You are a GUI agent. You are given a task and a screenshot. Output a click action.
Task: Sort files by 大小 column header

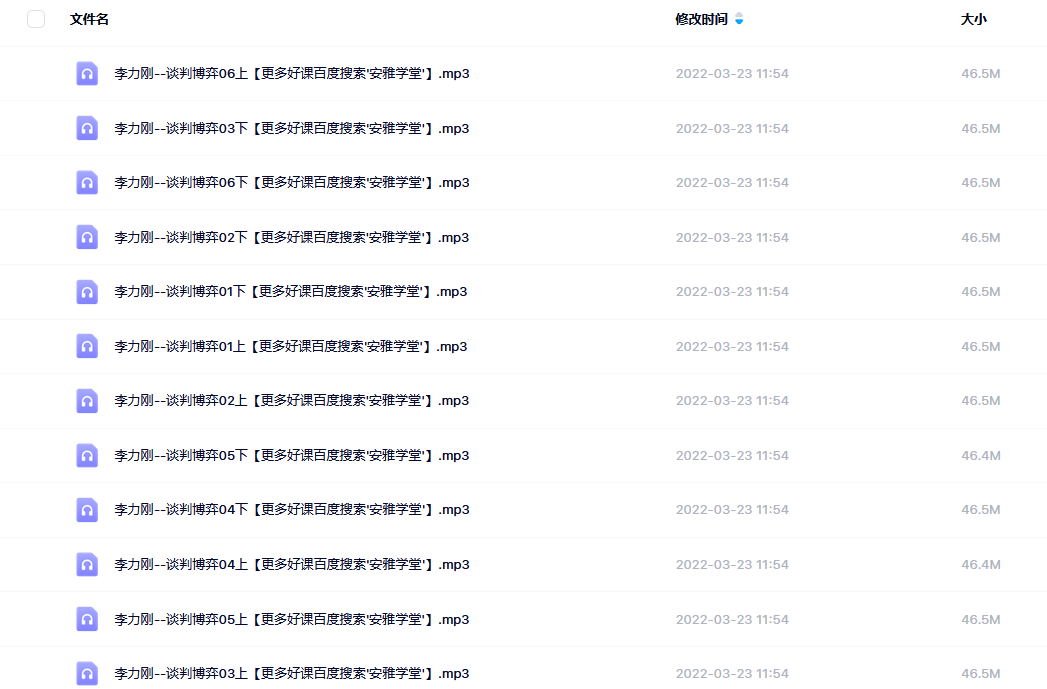pyautogui.click(x=974, y=19)
